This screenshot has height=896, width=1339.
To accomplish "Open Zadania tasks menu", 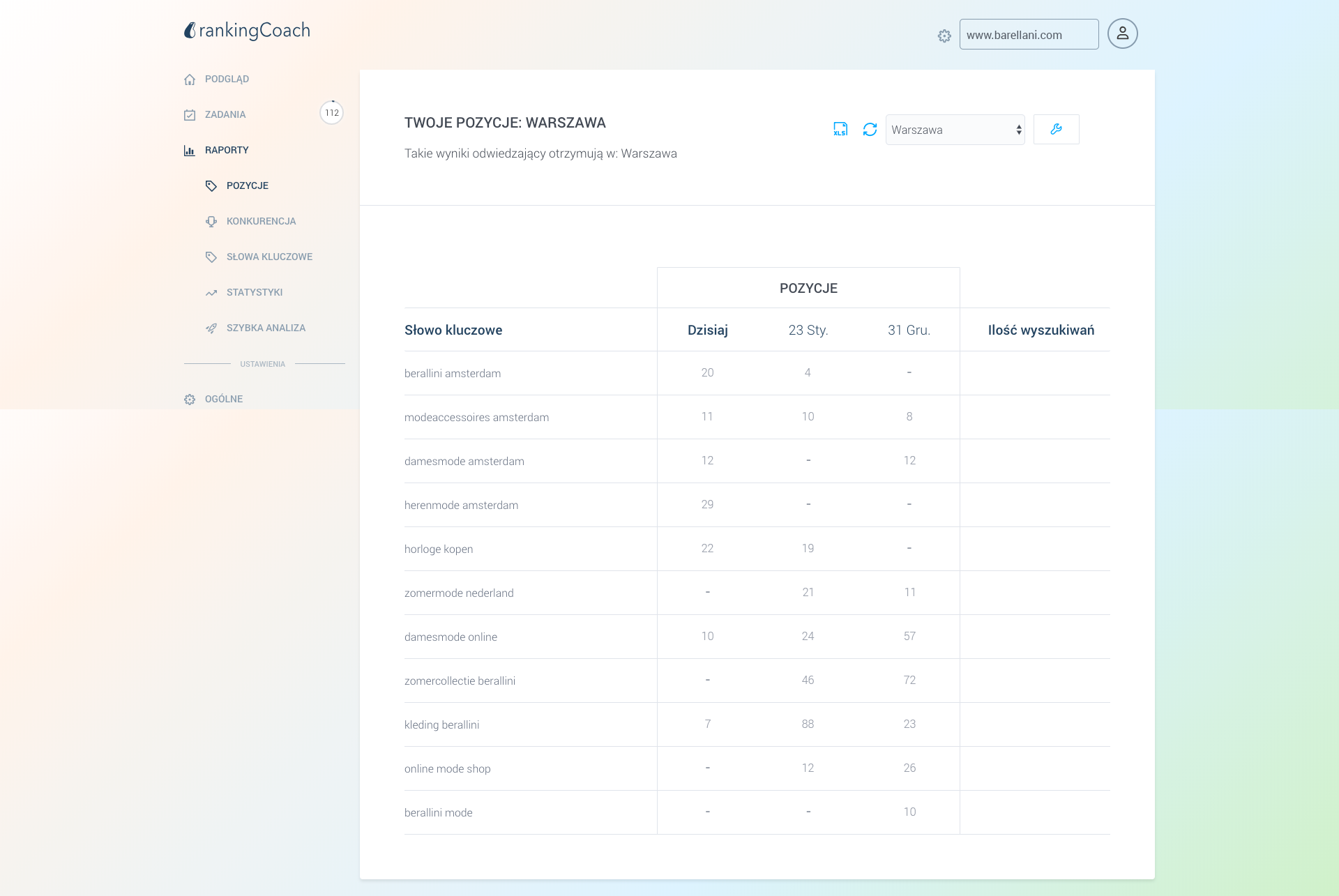I will coord(225,114).
